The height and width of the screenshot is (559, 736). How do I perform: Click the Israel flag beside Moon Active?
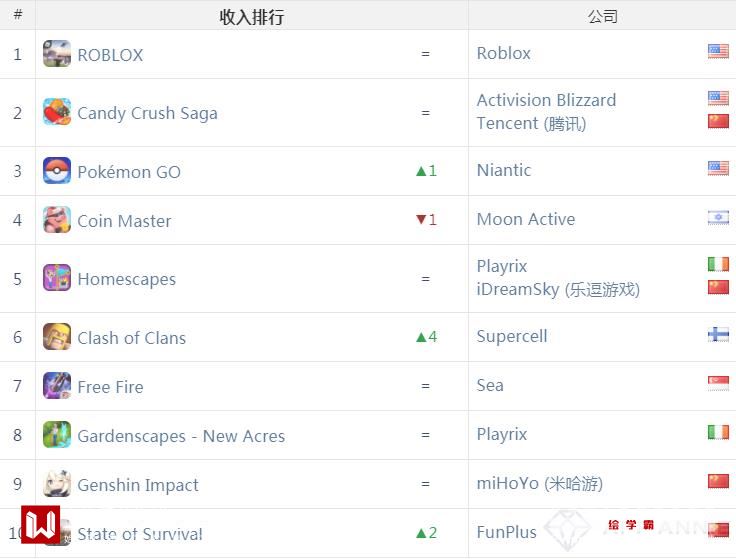pos(718,218)
